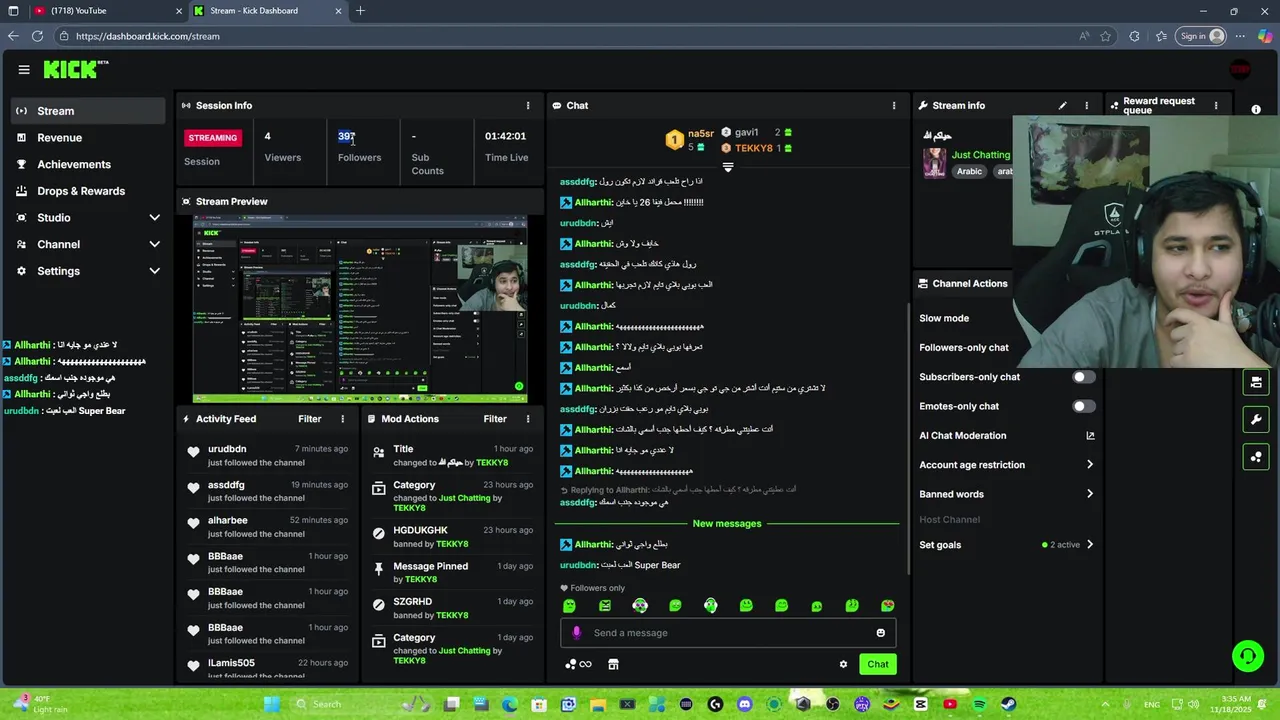Expand the Studio submenu chevron
This screenshot has height=720, width=1280.
click(154, 218)
